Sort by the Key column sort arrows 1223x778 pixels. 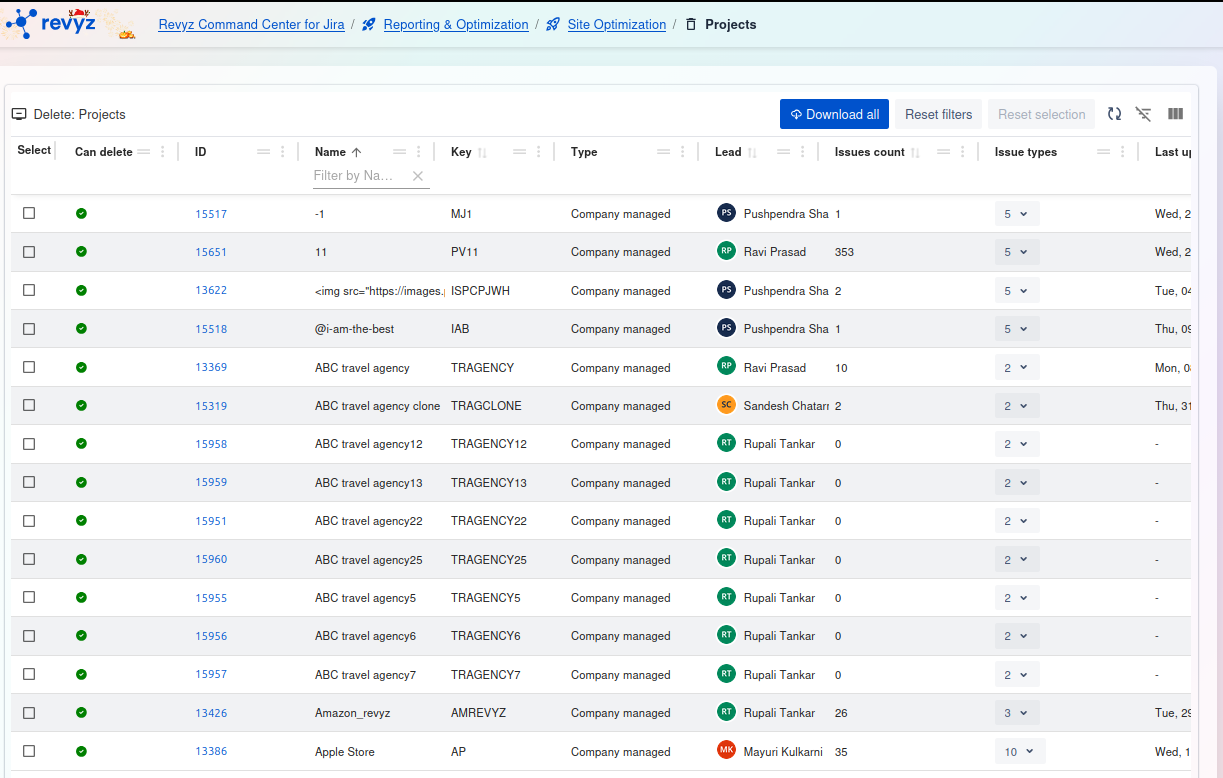(x=482, y=153)
